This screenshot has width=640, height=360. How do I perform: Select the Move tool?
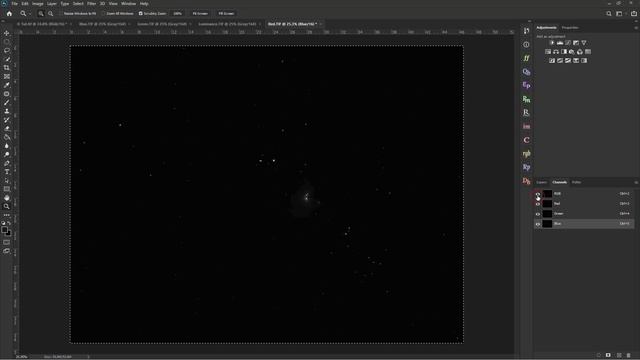7,33
